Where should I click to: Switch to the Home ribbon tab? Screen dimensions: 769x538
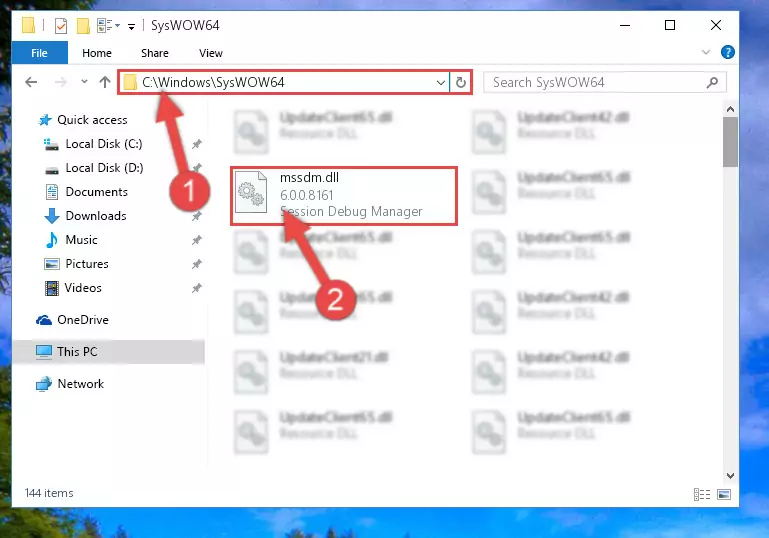click(x=97, y=53)
